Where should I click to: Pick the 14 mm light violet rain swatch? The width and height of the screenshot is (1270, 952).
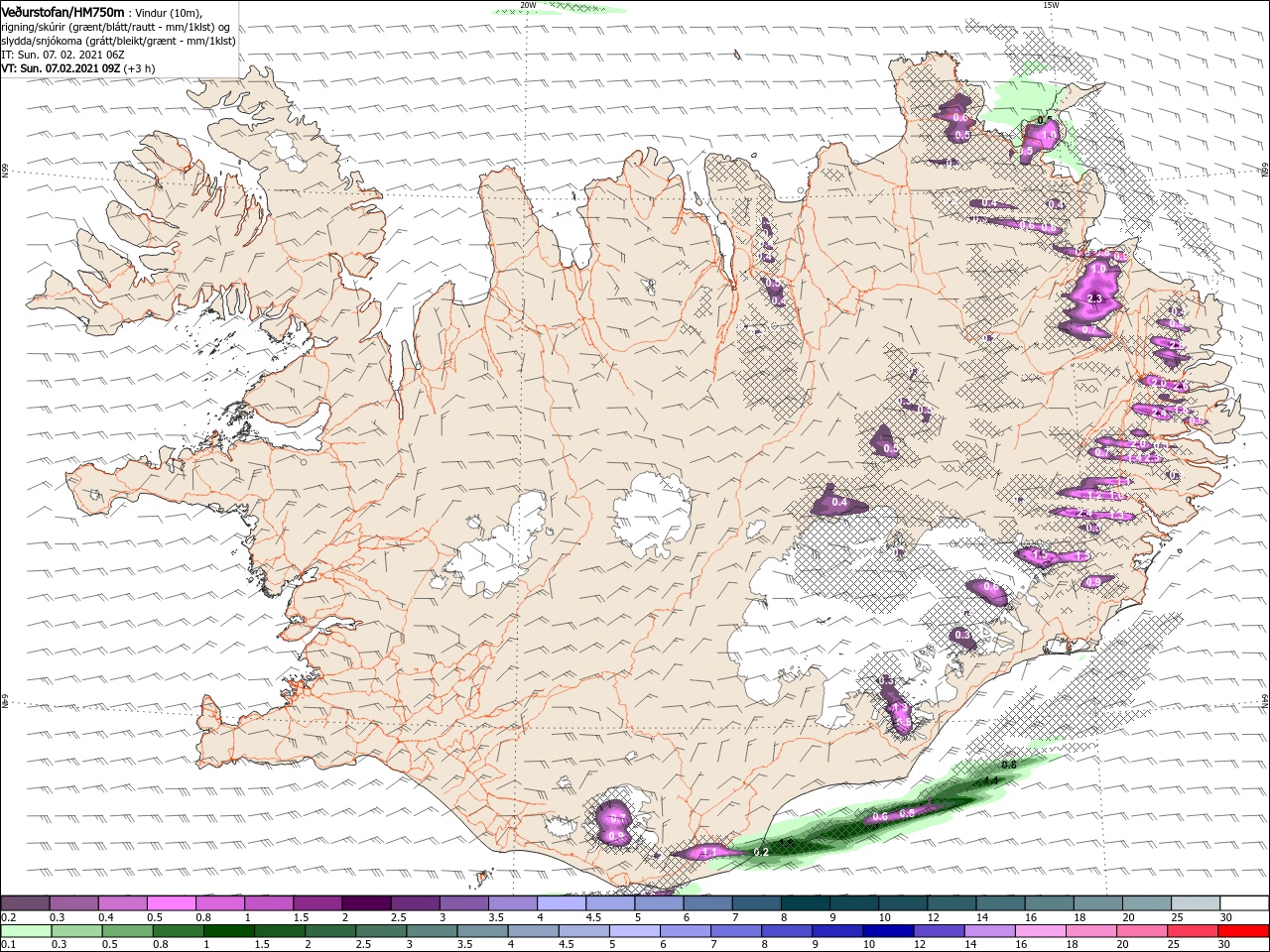tap(990, 931)
